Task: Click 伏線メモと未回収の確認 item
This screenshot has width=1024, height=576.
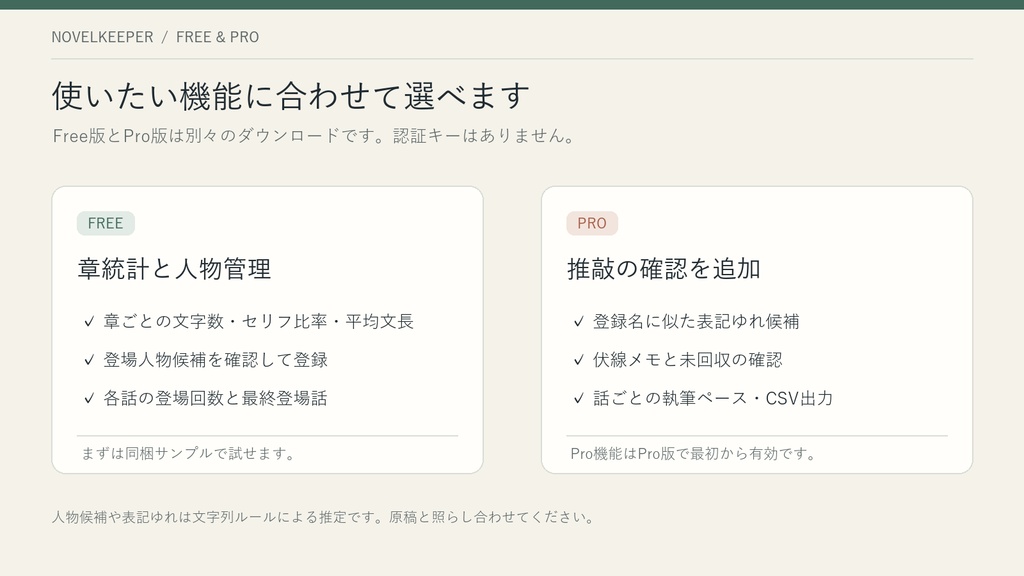Action: point(688,360)
